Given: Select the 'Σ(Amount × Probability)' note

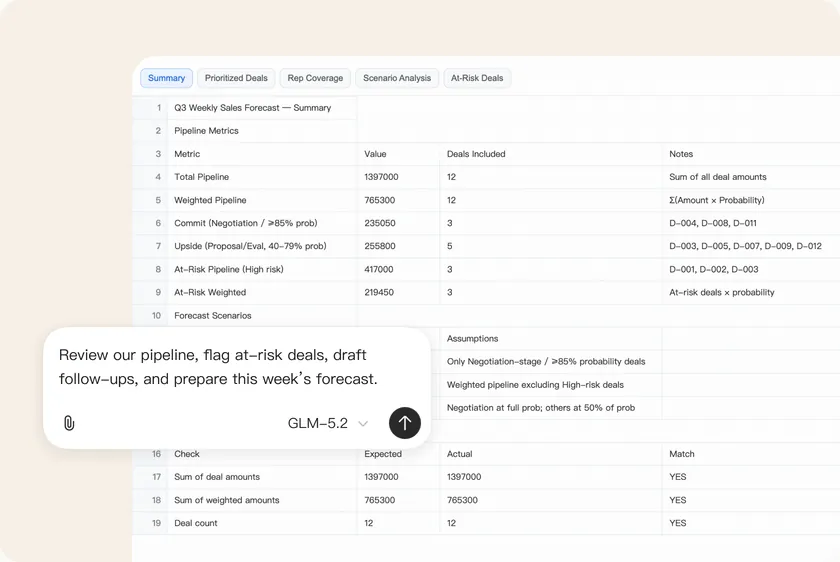Looking at the screenshot, I should (x=751, y=200).
